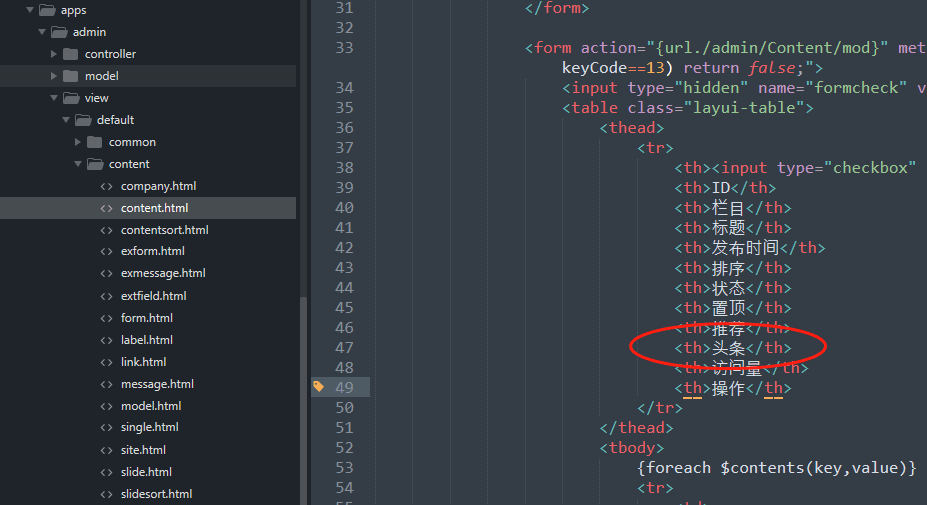Image resolution: width=927 pixels, height=505 pixels.
Task: Open slidesort.html file
Action: pyautogui.click(x=156, y=494)
